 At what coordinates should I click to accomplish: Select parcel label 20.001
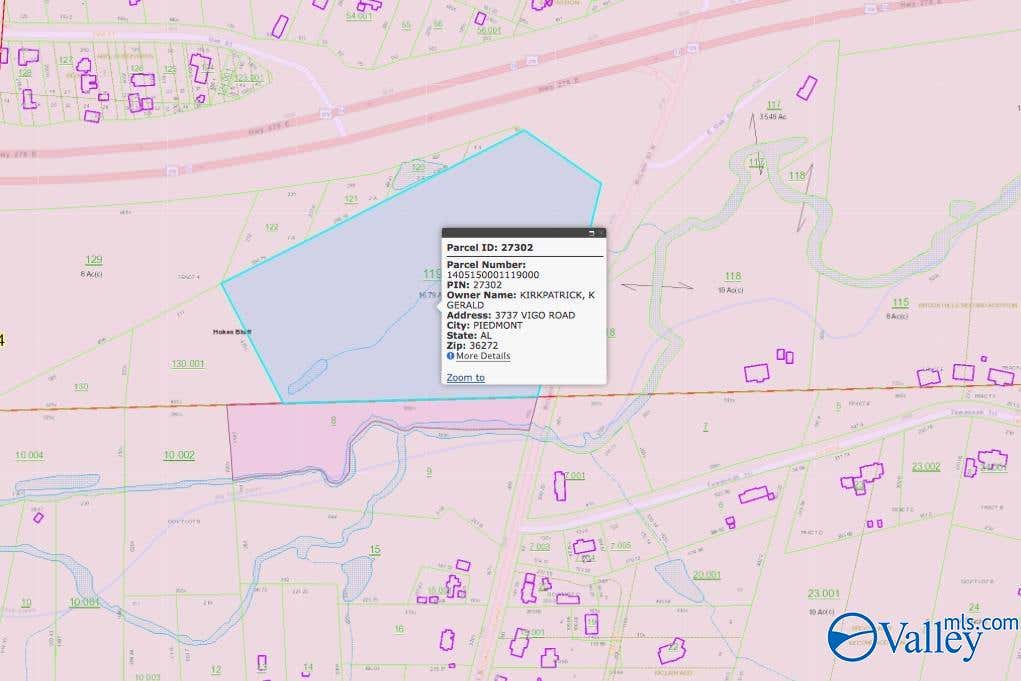point(706,575)
